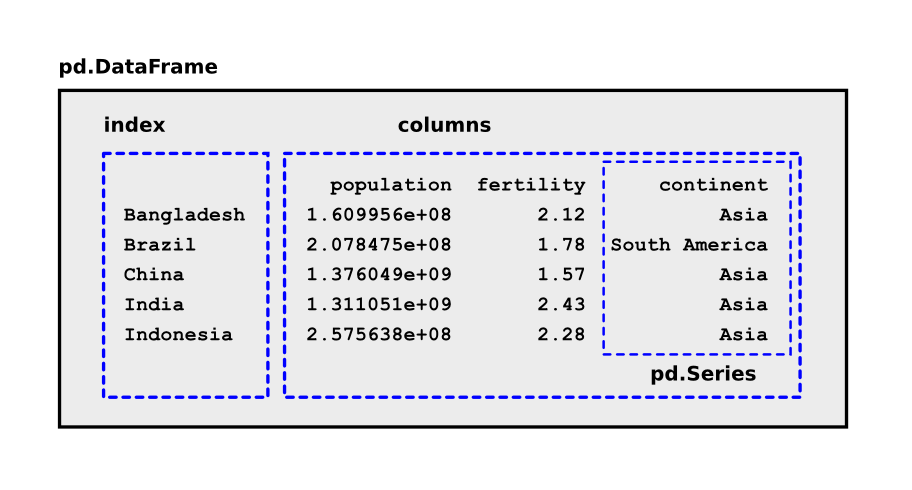Click the fertility value 1.57

click(561, 275)
